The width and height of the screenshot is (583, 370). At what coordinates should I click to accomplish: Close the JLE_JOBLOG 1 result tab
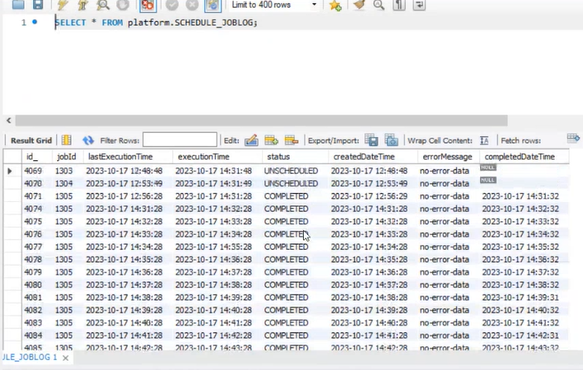65,358
